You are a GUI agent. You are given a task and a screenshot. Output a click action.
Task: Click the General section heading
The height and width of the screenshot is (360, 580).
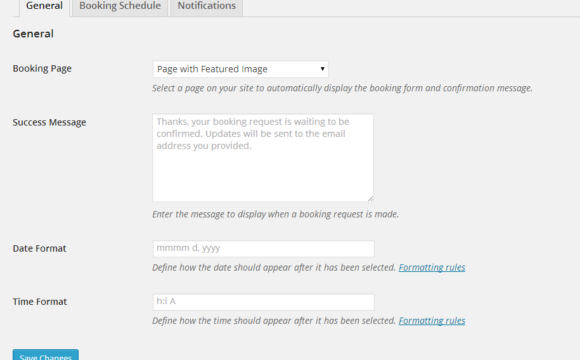click(x=33, y=34)
